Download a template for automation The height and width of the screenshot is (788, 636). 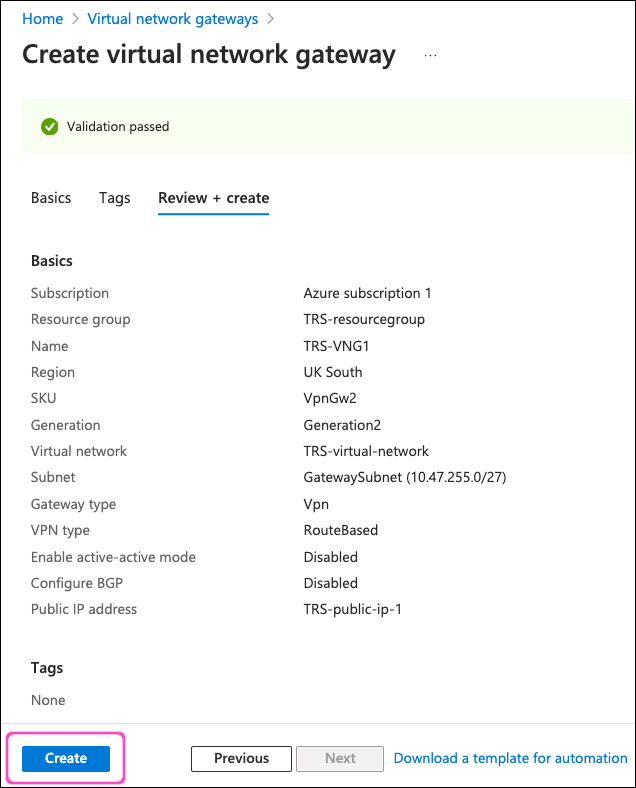(510, 758)
